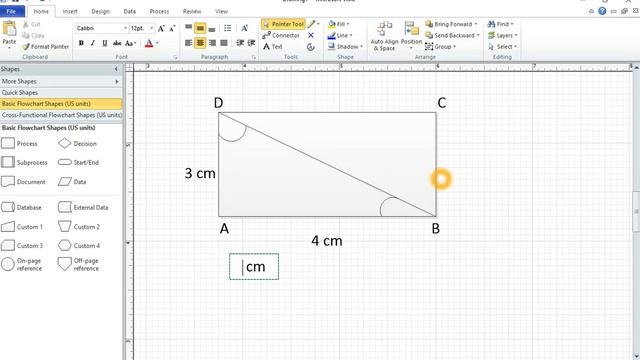Viewport: 640px width, 360px height.
Task: Apply strikethrough to text
Action: [117, 43]
